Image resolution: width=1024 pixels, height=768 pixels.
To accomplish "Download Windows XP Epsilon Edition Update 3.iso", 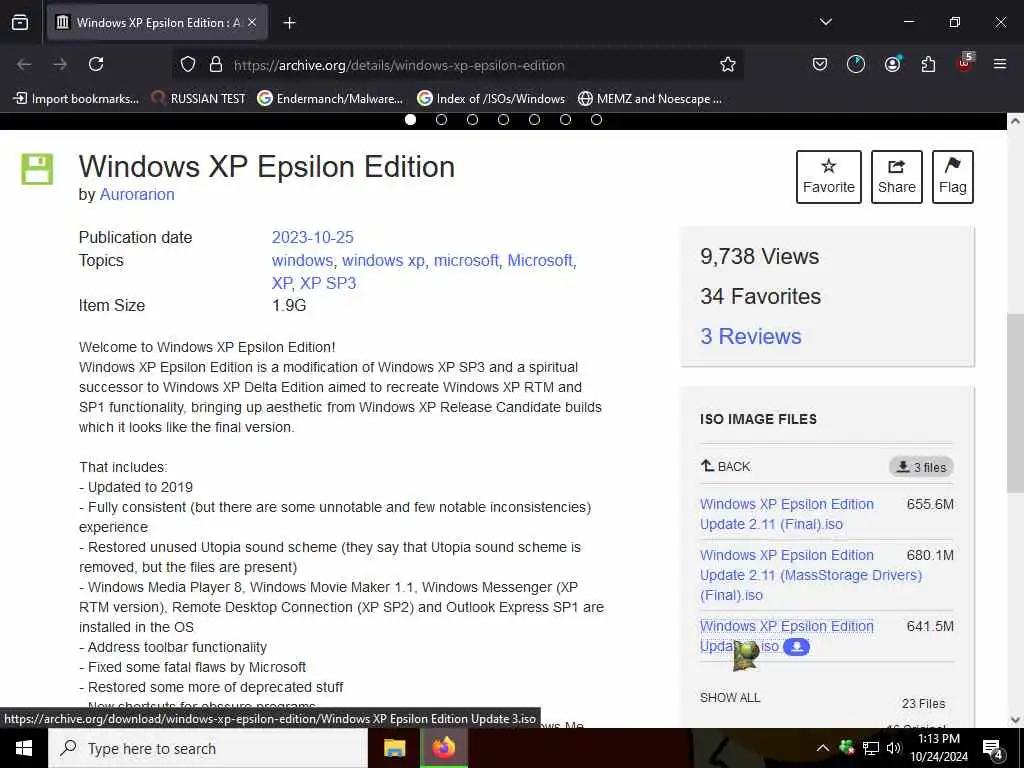I will click(787, 635).
